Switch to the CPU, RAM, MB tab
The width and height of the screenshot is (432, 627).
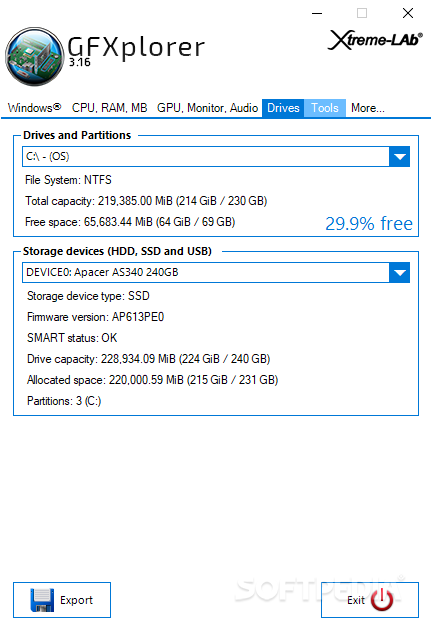tap(110, 108)
